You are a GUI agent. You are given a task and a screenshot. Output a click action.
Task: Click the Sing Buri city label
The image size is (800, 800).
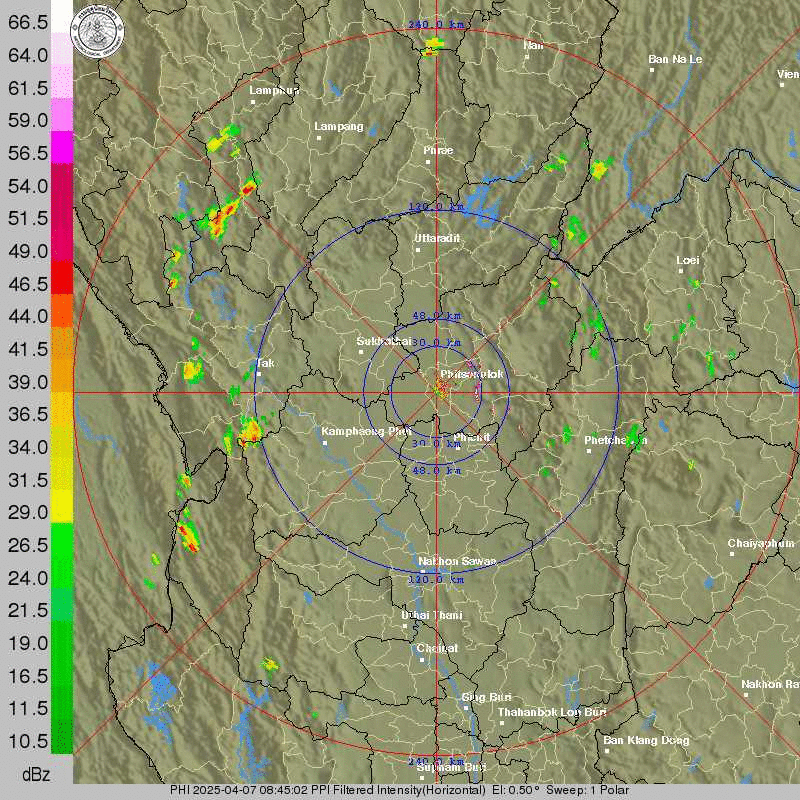point(486,697)
